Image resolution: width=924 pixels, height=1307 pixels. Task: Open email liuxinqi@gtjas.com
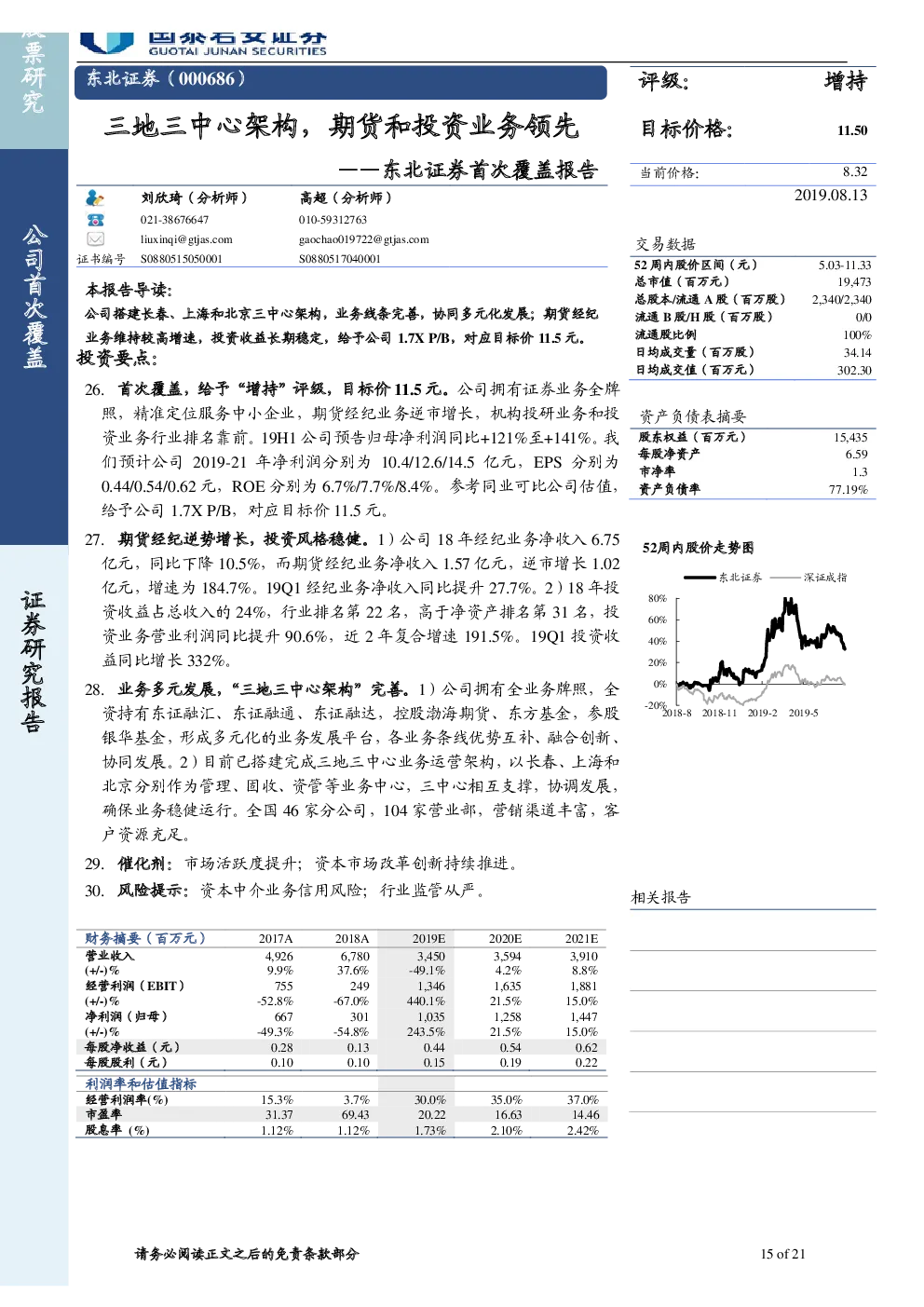(186, 239)
